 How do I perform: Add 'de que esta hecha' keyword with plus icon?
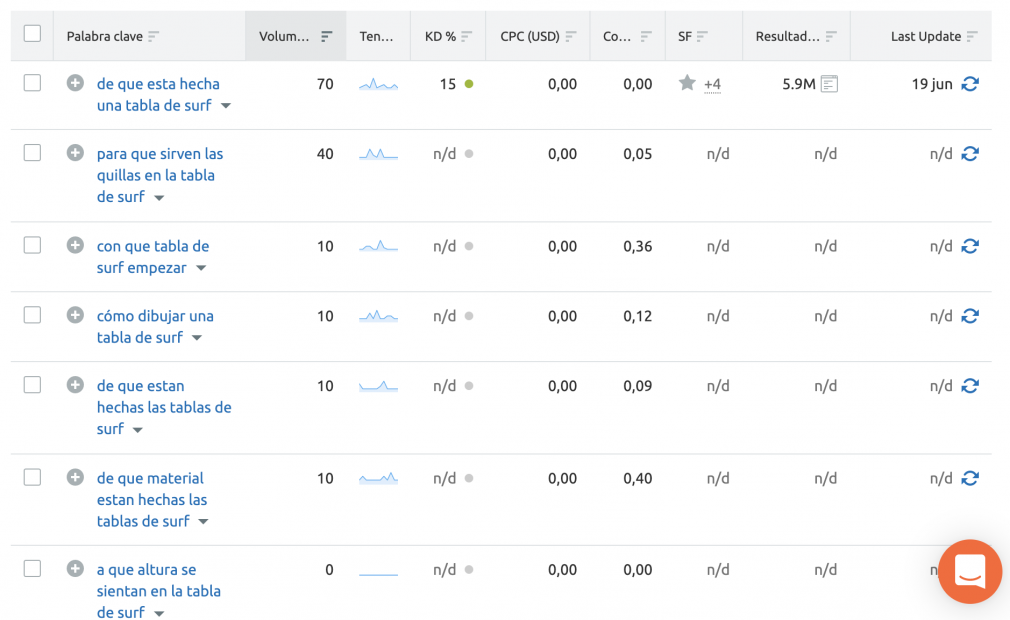pyautogui.click(x=75, y=83)
